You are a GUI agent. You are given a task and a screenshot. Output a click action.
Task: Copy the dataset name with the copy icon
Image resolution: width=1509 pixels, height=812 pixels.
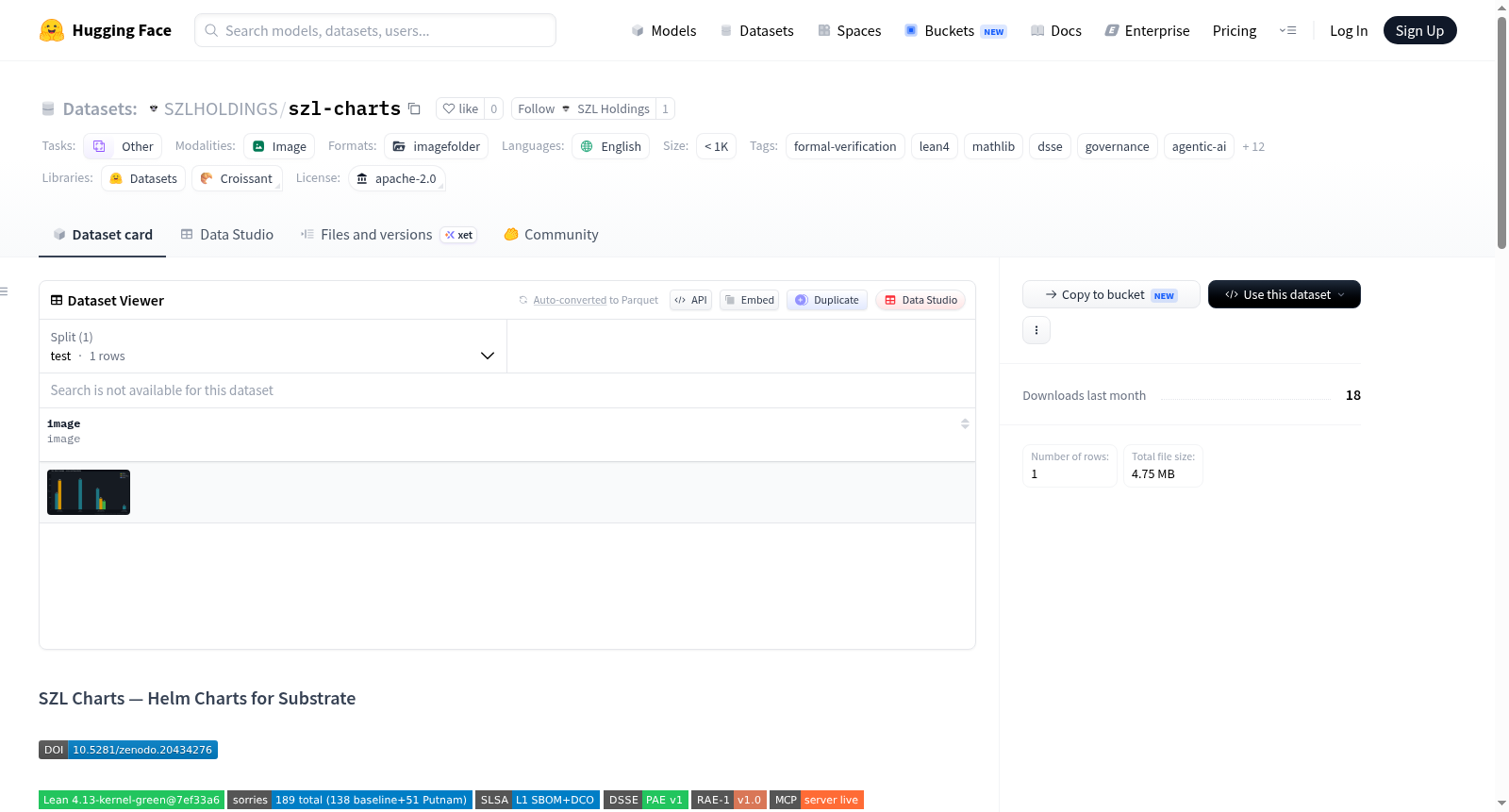click(x=414, y=108)
